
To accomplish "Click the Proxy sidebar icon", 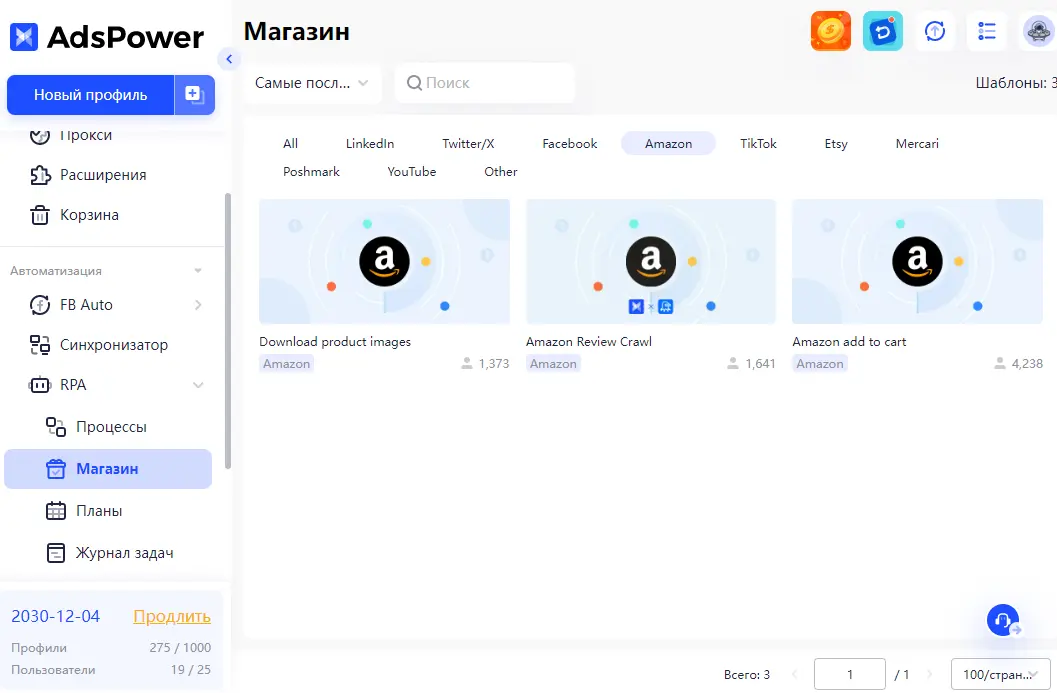I will [x=40, y=135].
